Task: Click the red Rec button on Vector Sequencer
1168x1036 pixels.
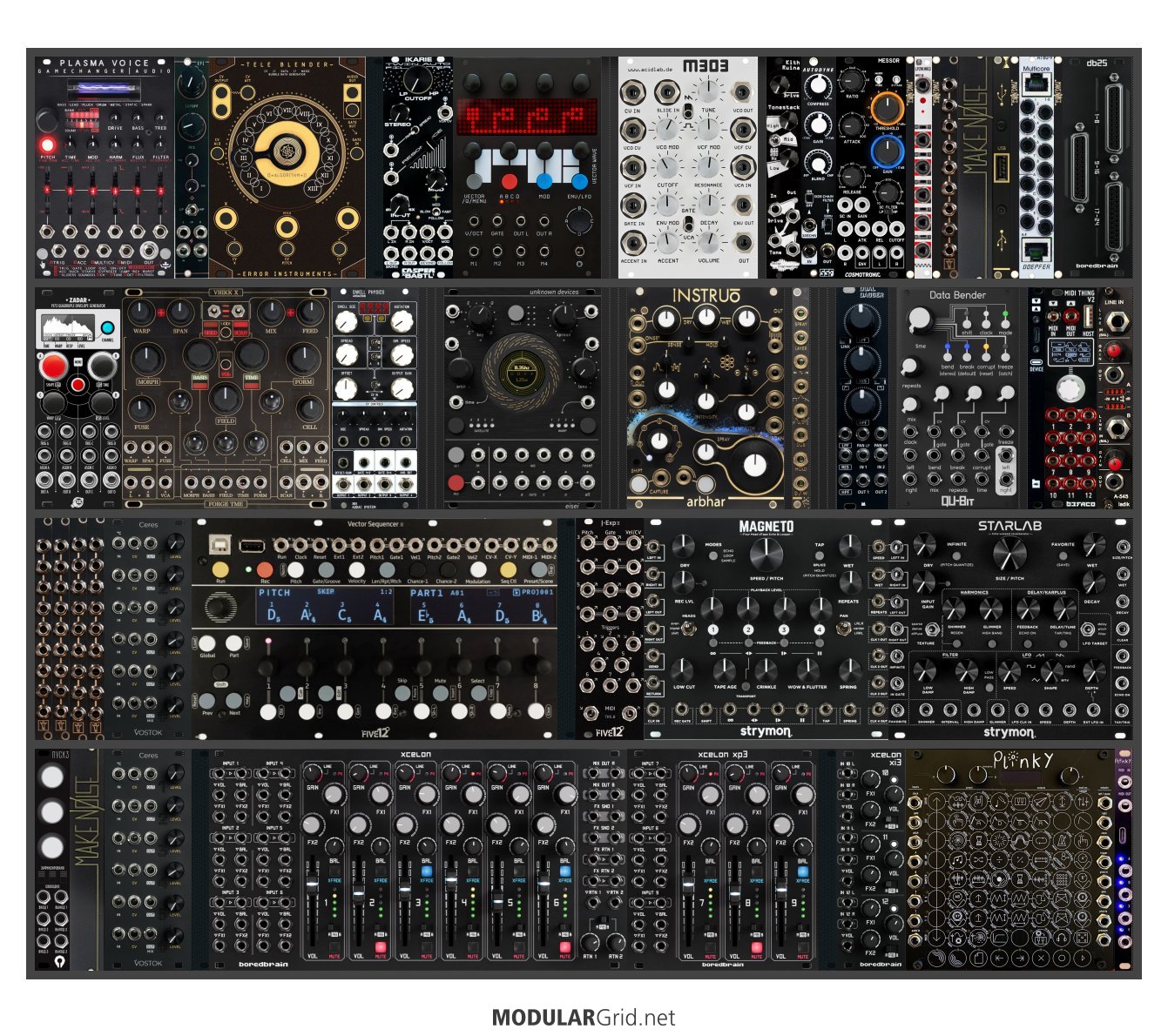Action: 265,570
